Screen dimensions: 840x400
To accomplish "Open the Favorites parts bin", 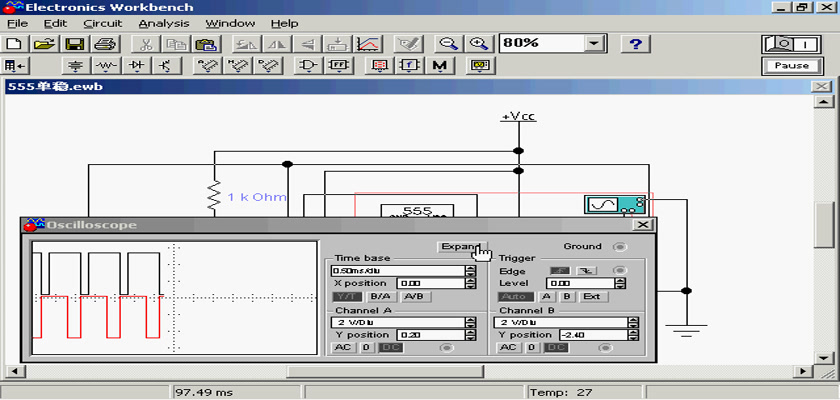I will (16, 66).
